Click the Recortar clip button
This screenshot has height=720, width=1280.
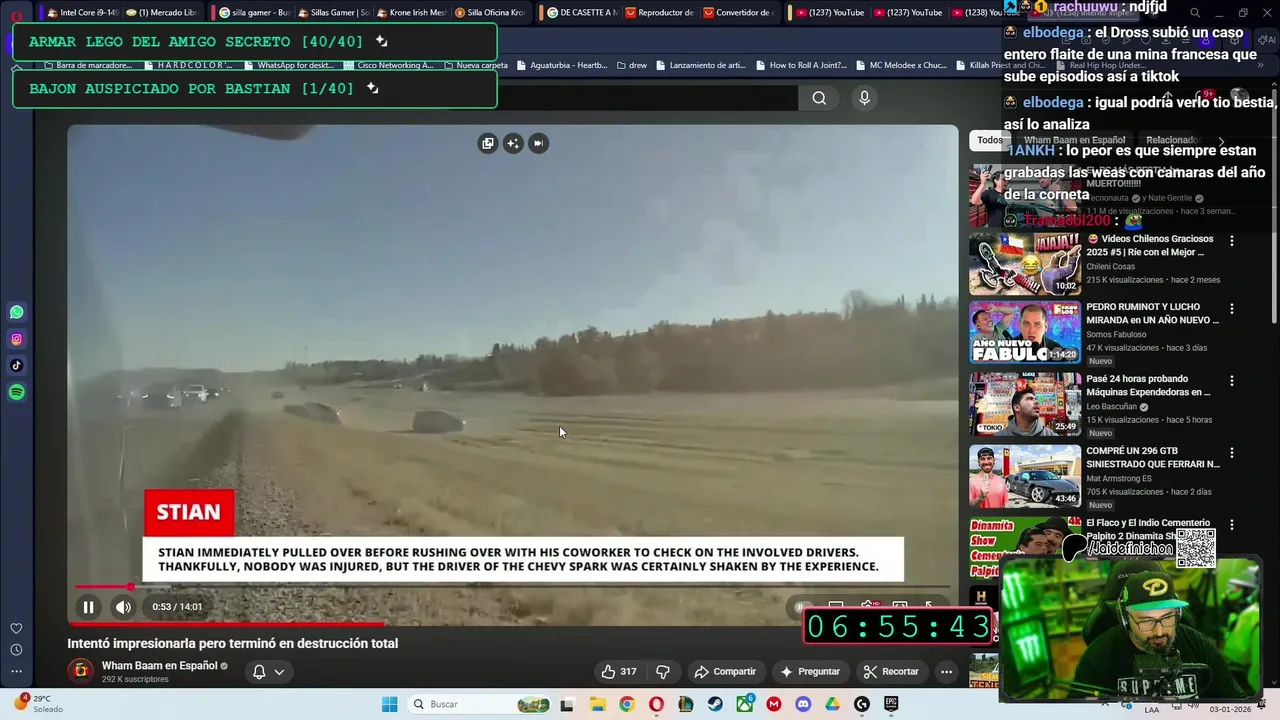pos(891,671)
